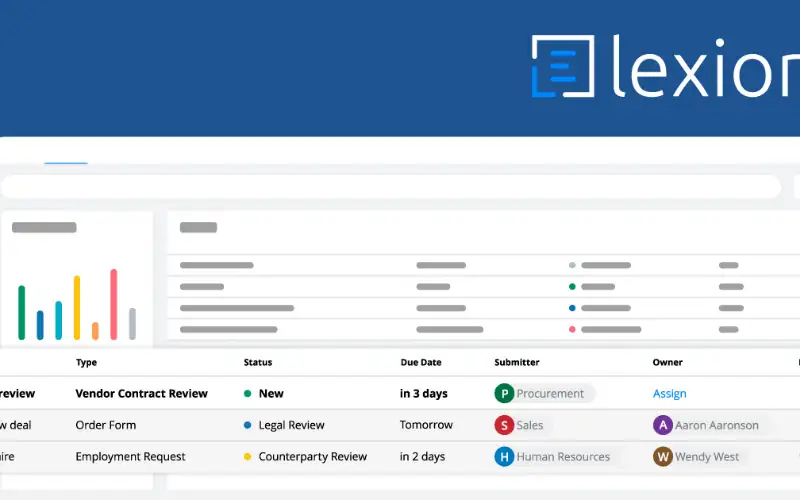Image resolution: width=800 pixels, height=500 pixels.
Task: Click the short orange bar in chart
Action: (95, 331)
